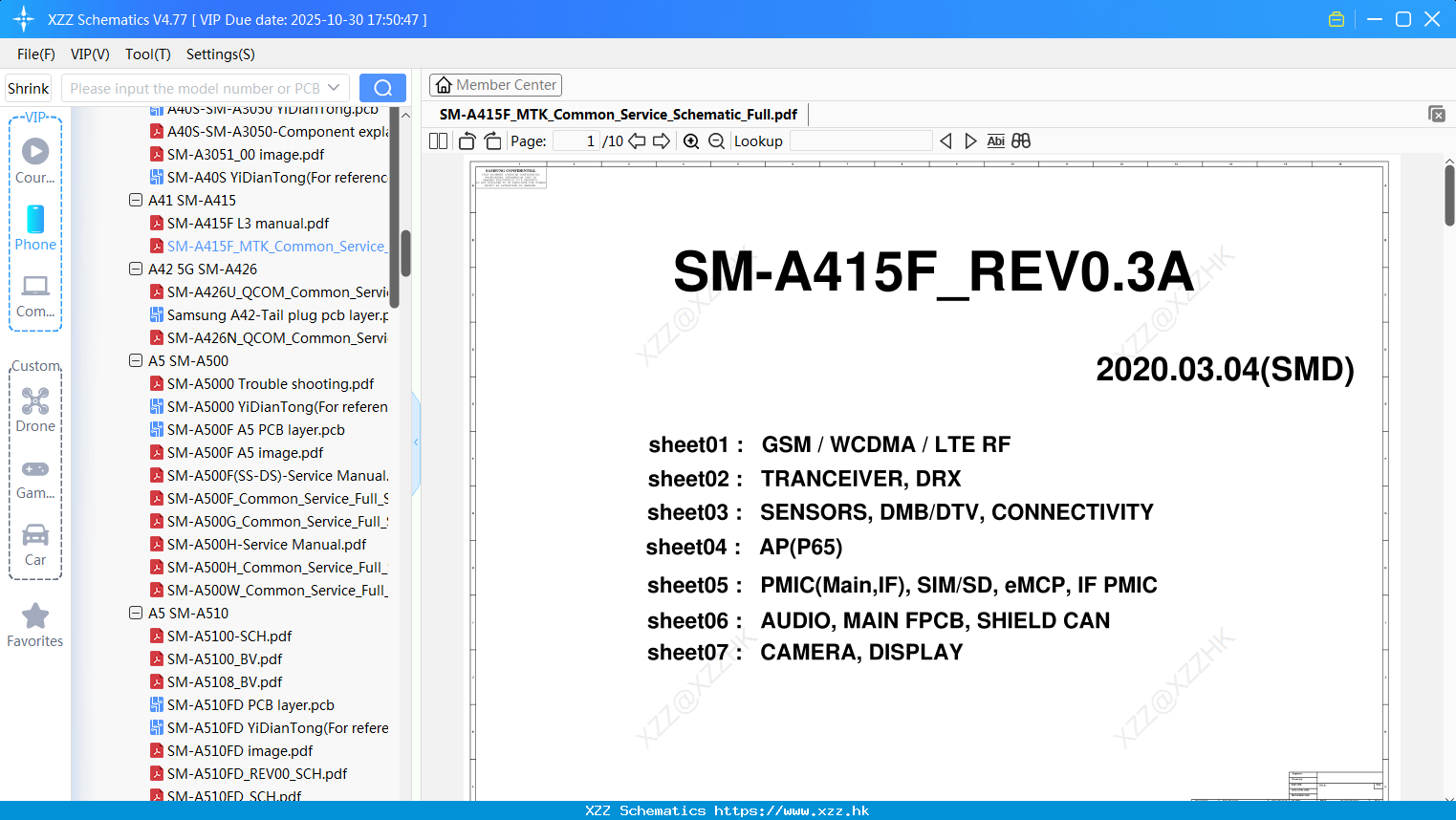Open the File(F) menu

(x=36, y=54)
